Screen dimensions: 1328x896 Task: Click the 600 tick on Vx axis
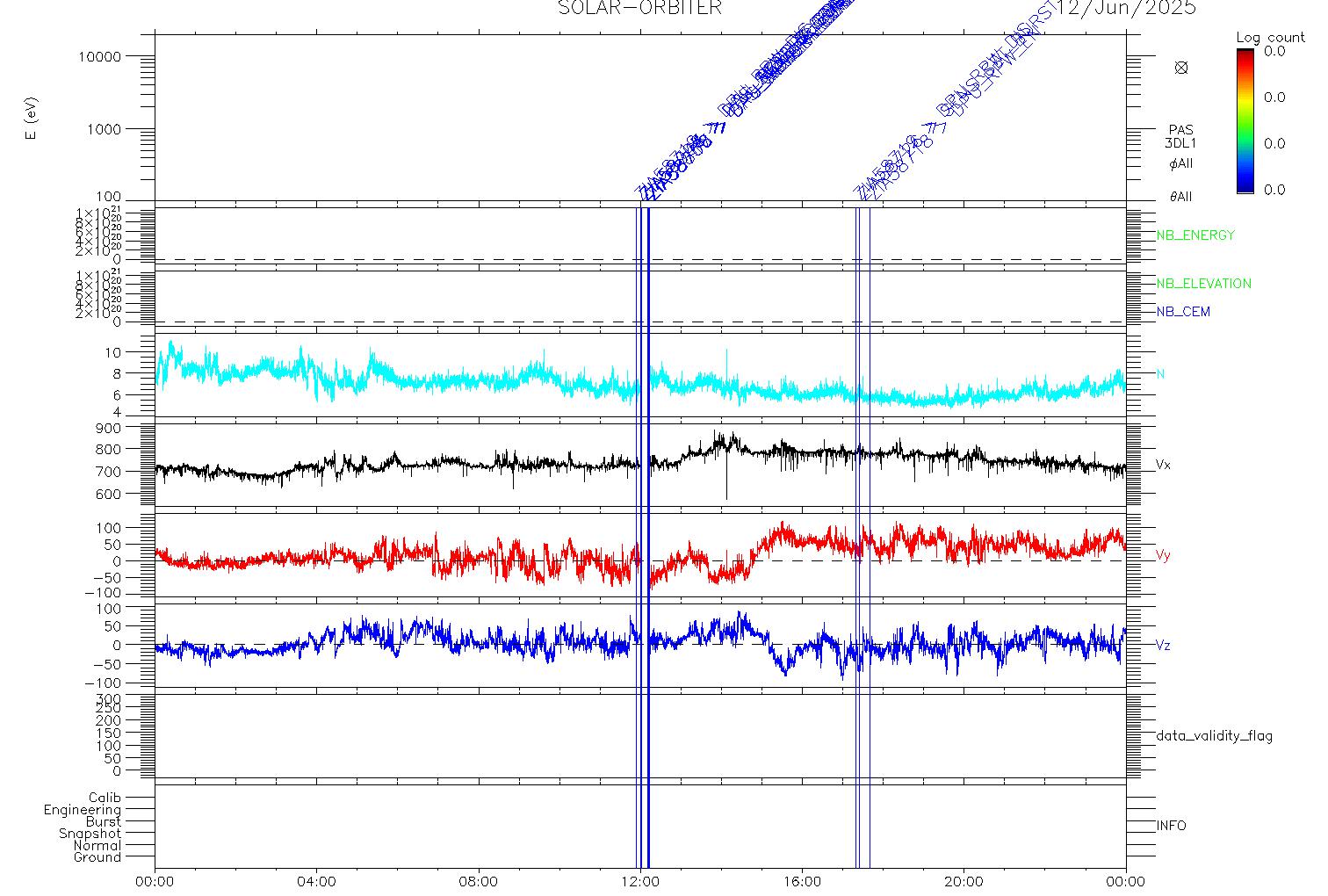109,495
